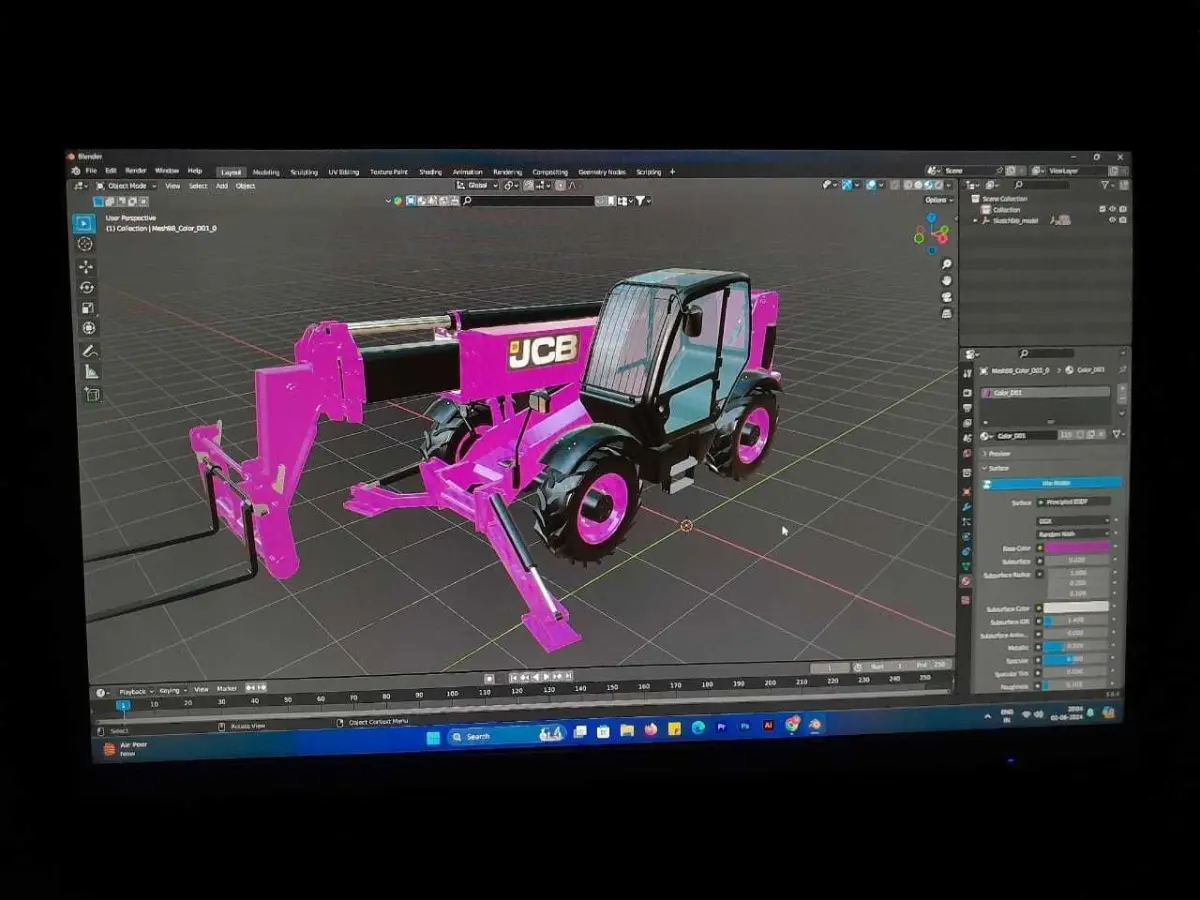Switch perspective/orthographic grid icon

946,313
